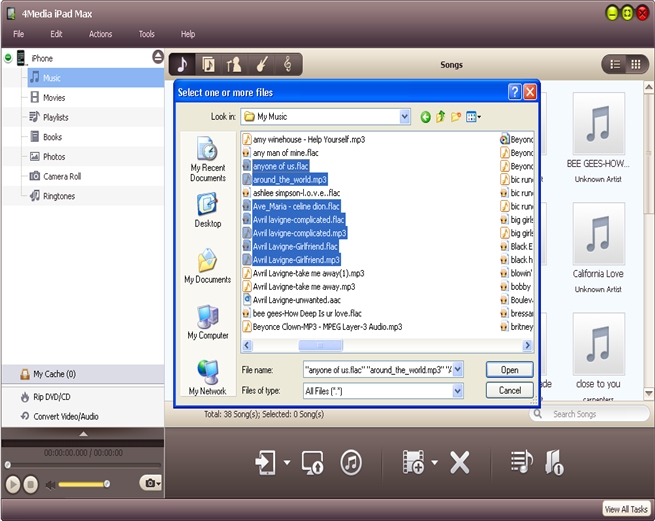This screenshot has width=655, height=521.
Task: Open the Tools menu
Action: (x=147, y=34)
